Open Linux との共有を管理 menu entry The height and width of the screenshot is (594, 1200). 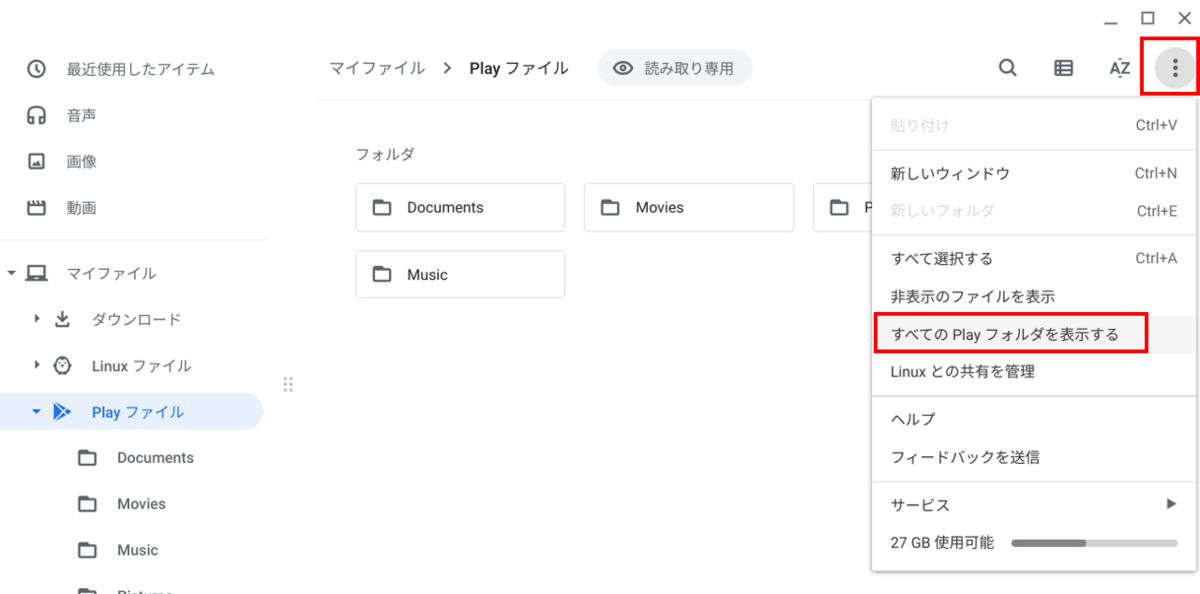click(x=1034, y=371)
